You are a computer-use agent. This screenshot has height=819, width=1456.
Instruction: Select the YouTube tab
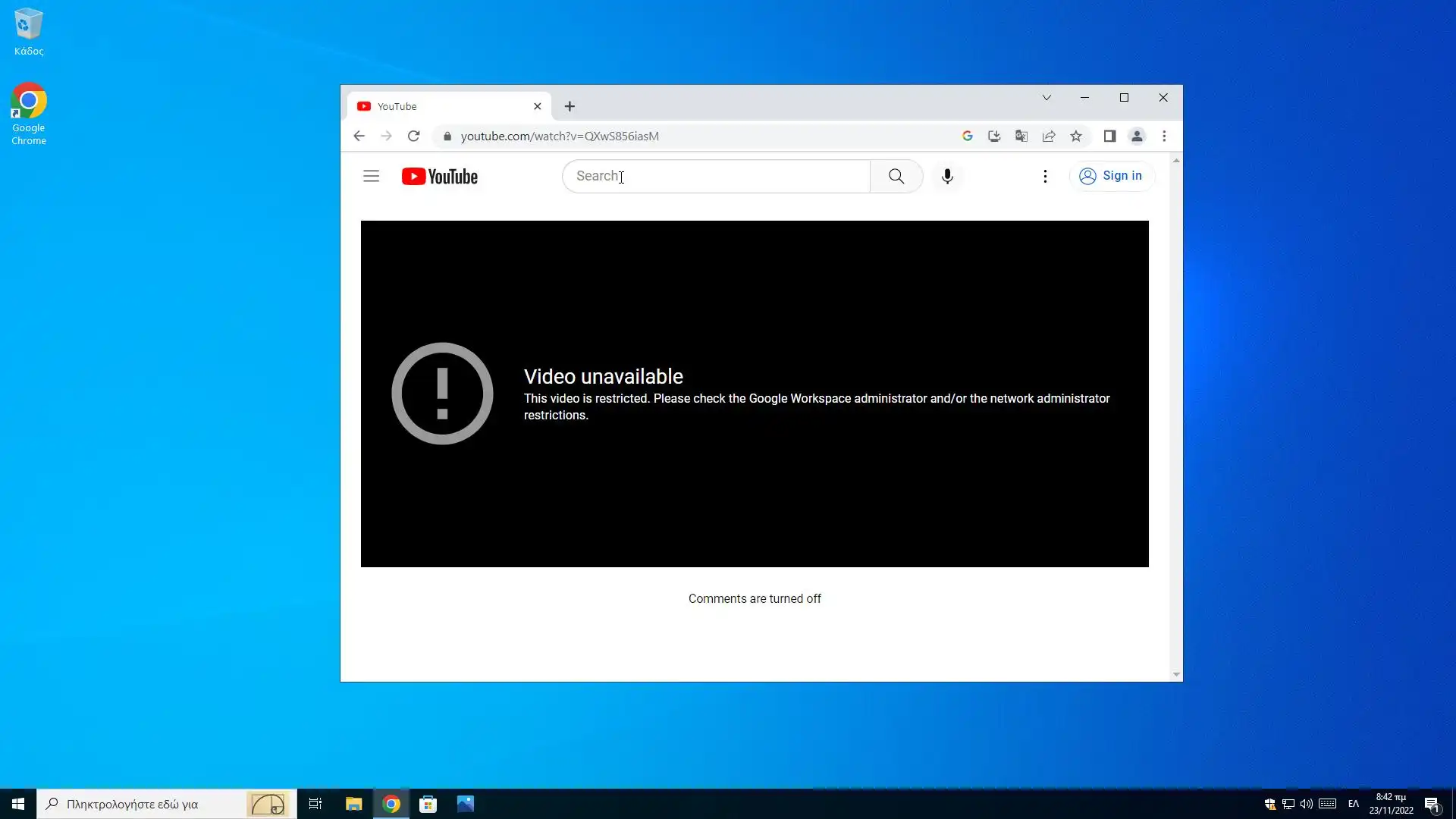pos(440,106)
